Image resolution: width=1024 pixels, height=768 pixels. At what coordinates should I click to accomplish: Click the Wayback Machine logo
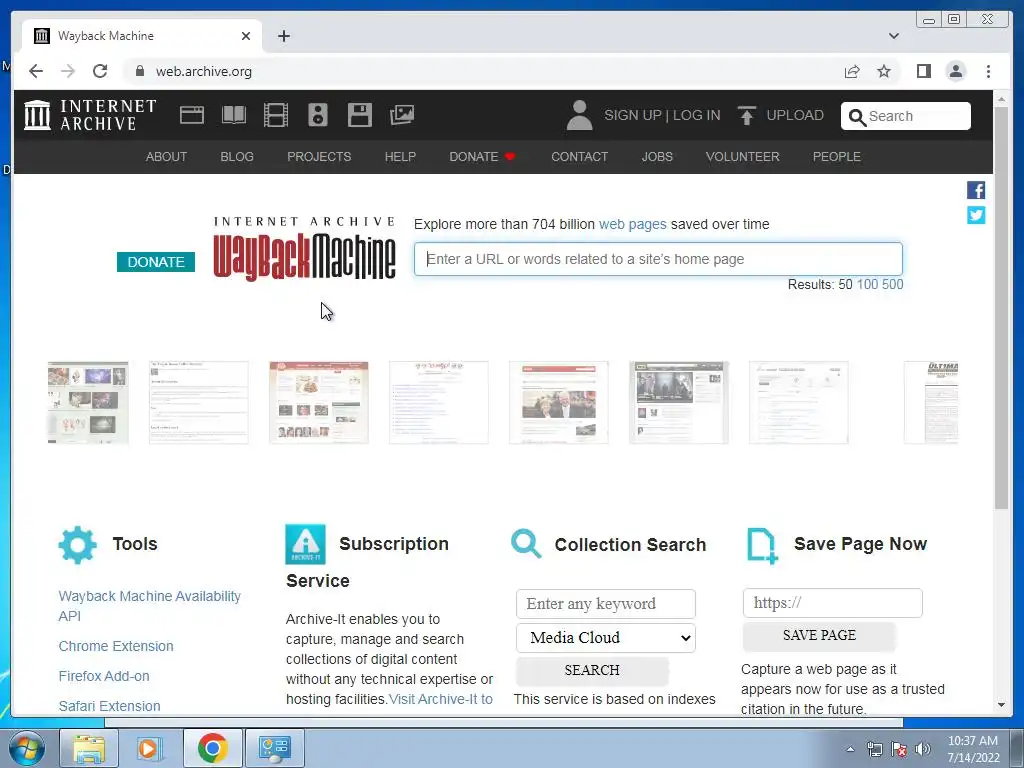(x=304, y=249)
